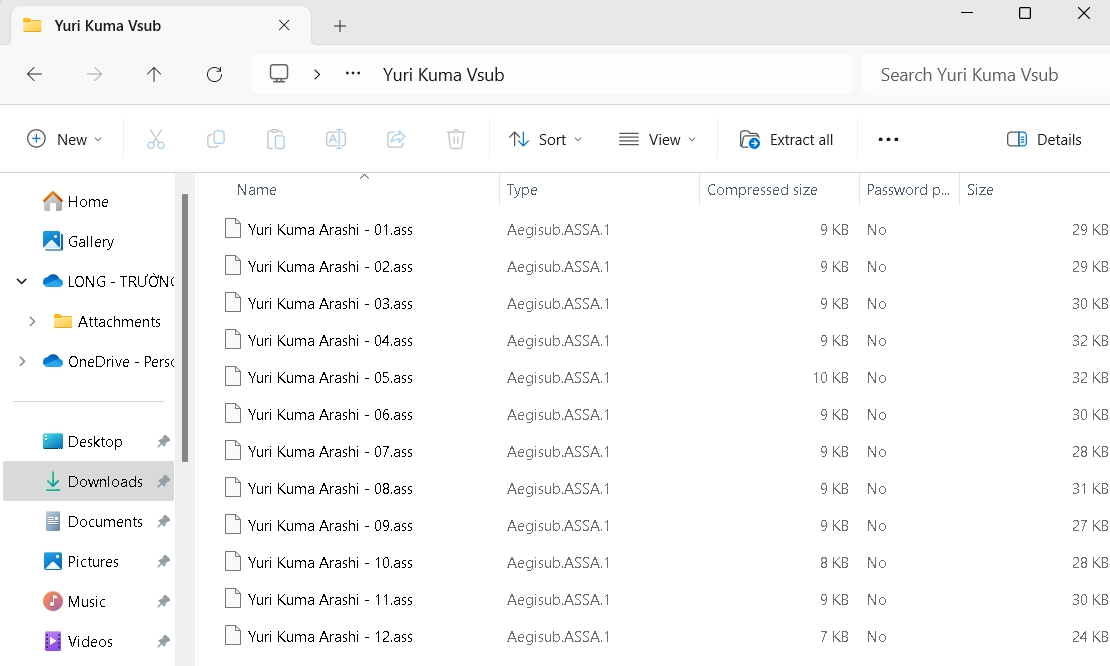Open Pictures in quick access
This screenshot has height=666, width=1110.
pyautogui.click(x=81, y=561)
